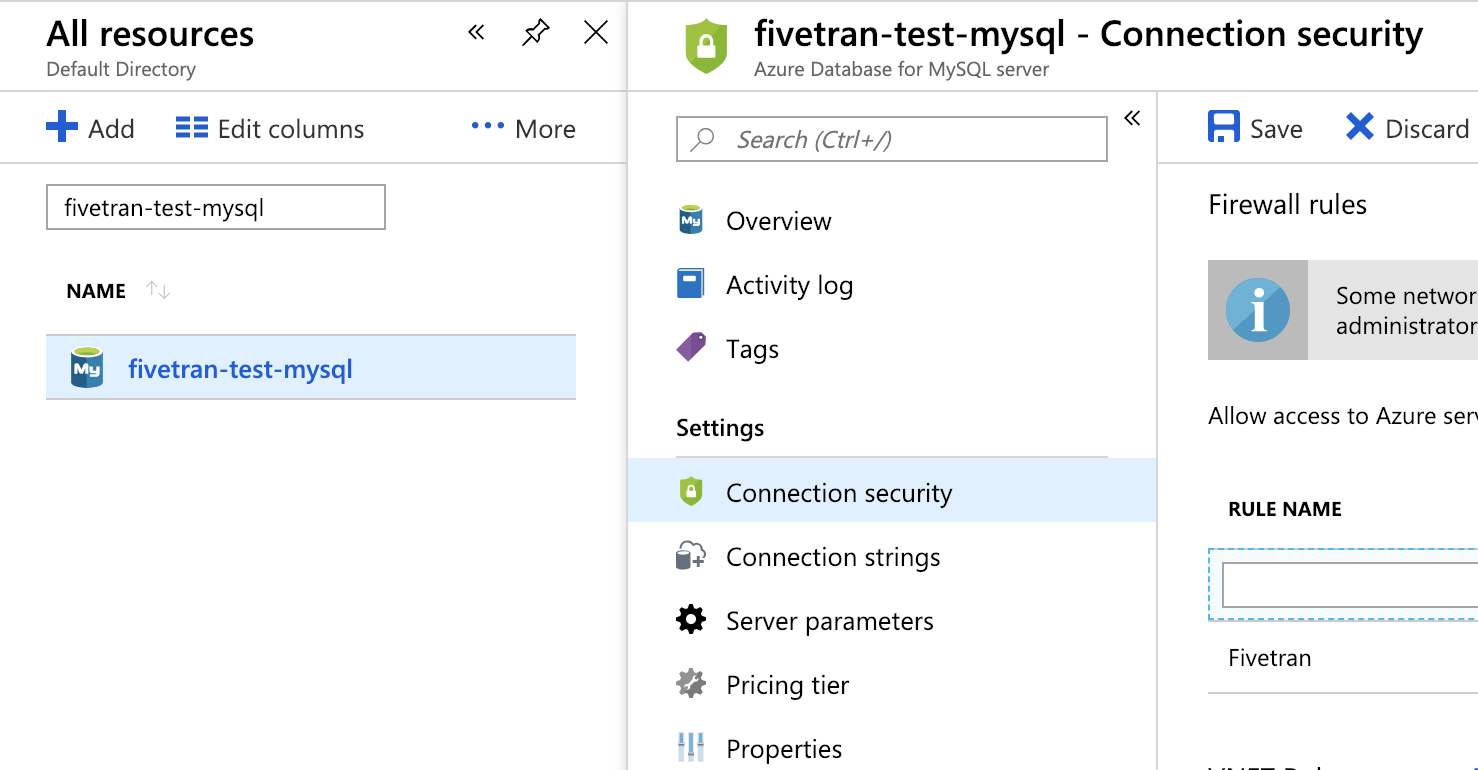Viewport: 1478px width, 770px height.
Task: Click the Save floppy disk icon
Action: click(1224, 127)
